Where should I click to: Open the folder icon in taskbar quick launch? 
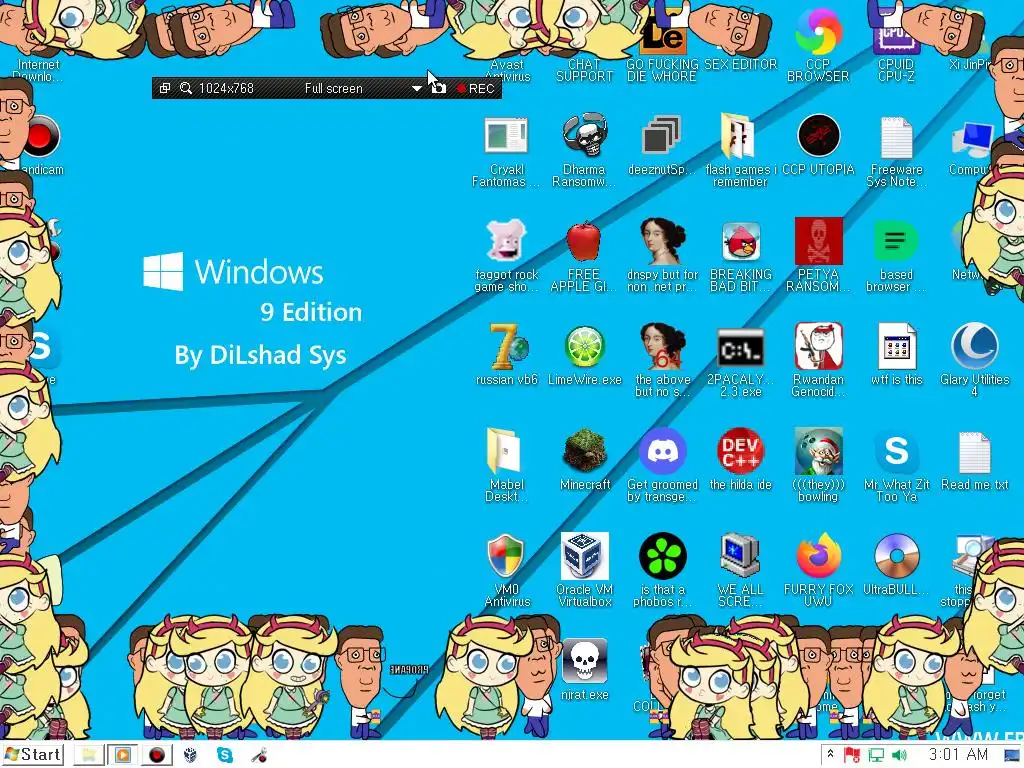88,756
